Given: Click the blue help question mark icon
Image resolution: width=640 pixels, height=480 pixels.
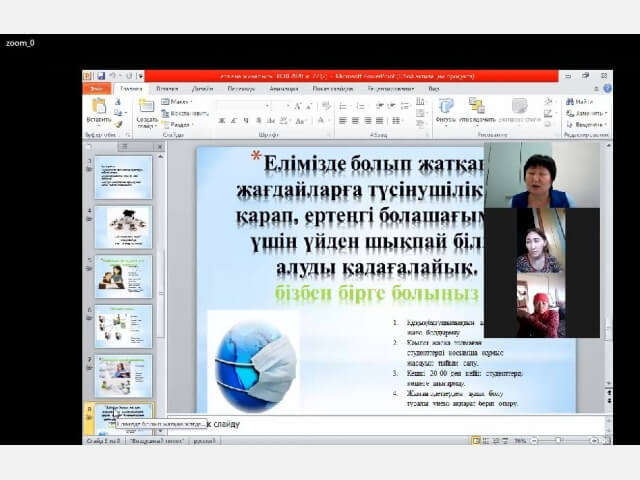Looking at the screenshot, I should pyautogui.click(x=607, y=89).
